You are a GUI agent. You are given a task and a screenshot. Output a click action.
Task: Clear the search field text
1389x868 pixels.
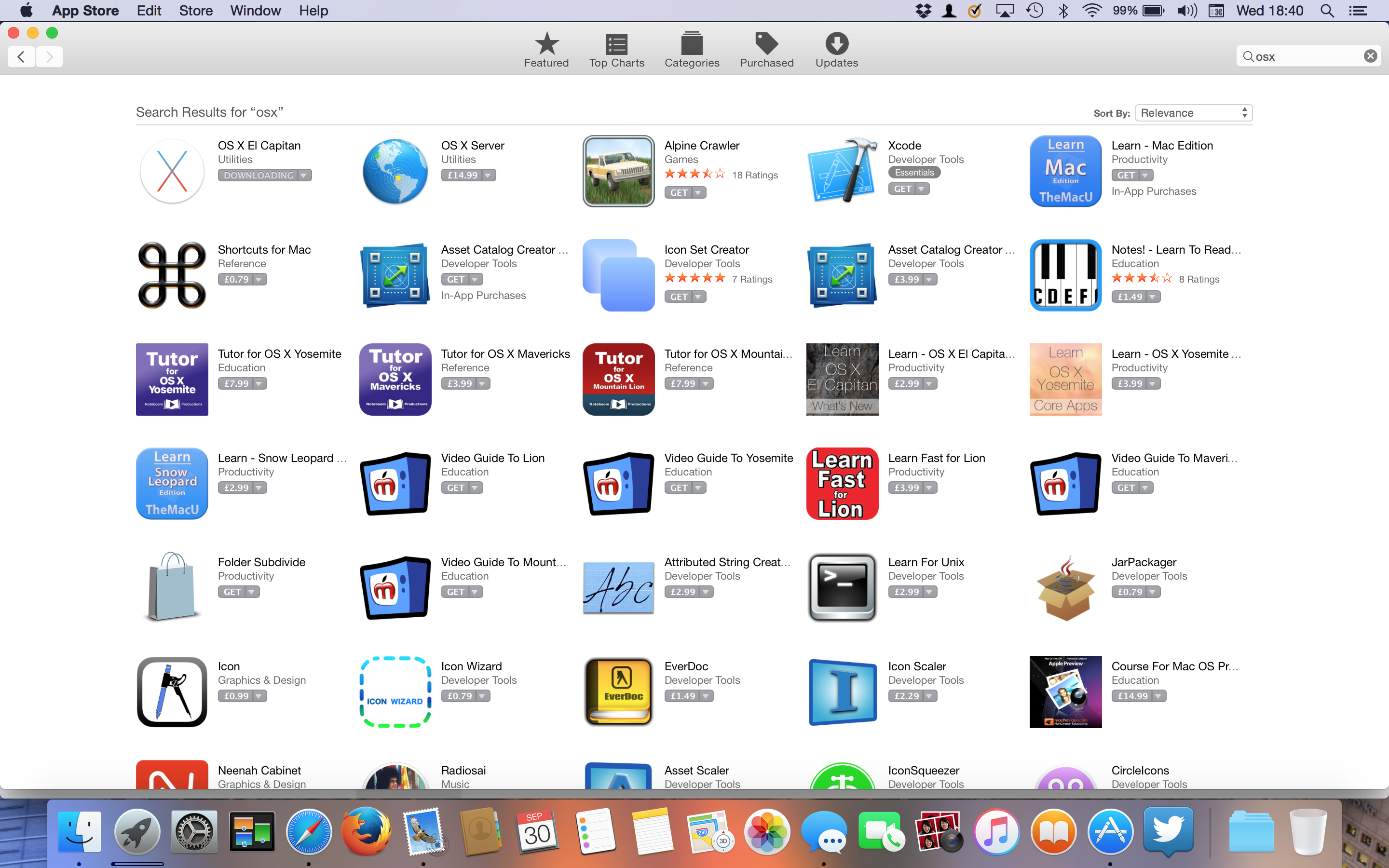[1370, 56]
